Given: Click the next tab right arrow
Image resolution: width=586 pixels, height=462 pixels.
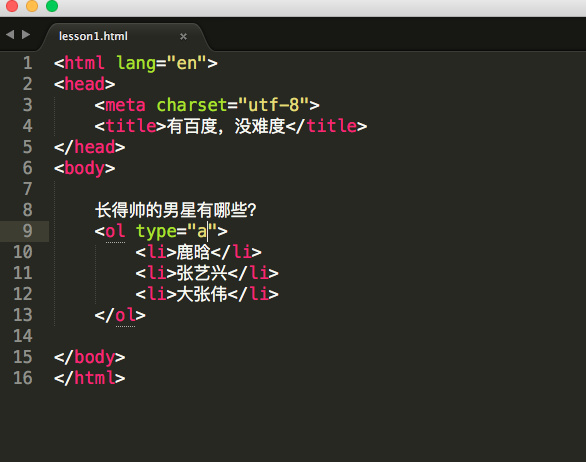Looking at the screenshot, I should [x=26, y=35].
